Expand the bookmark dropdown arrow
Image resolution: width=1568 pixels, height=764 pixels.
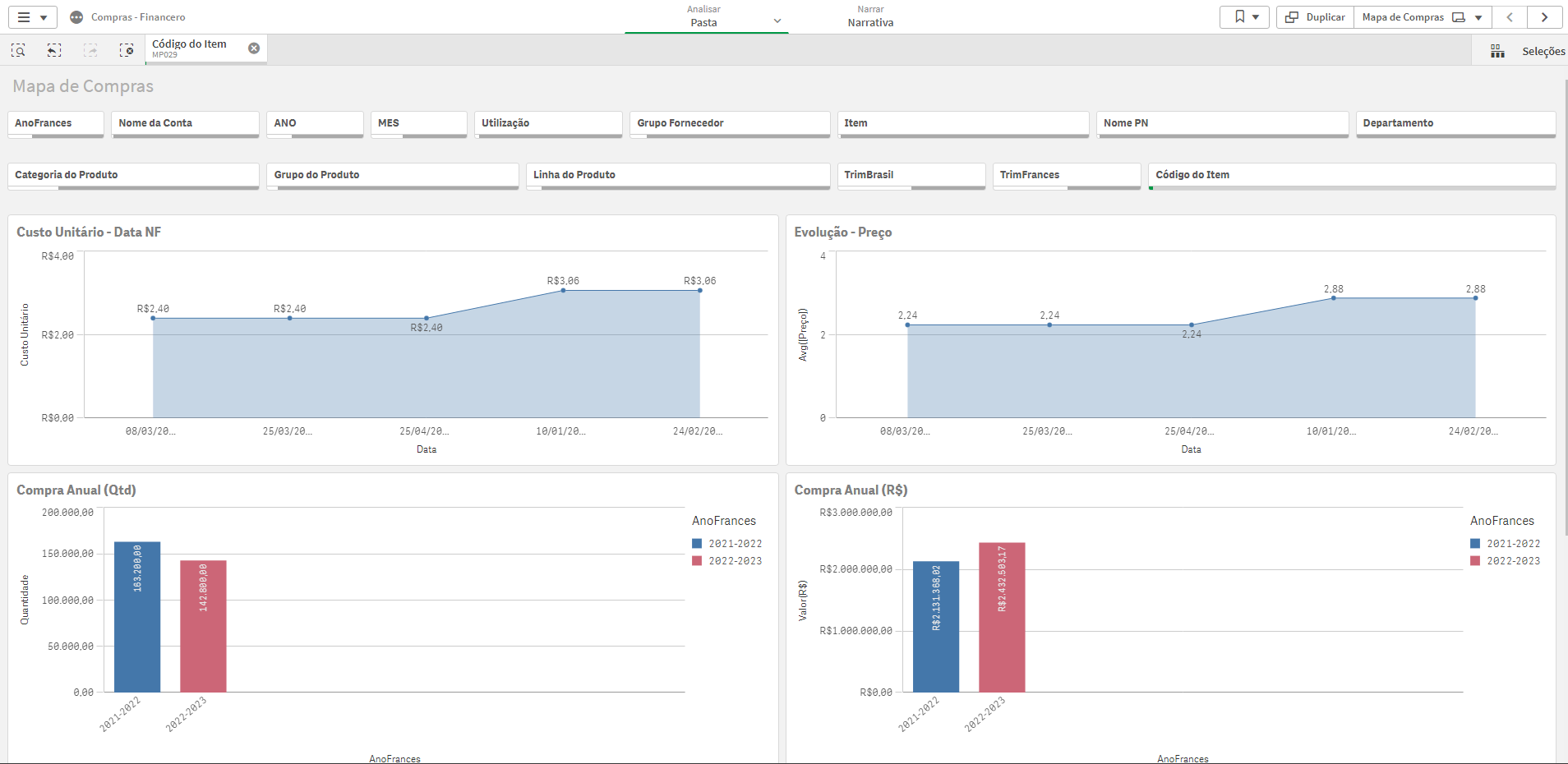tap(1256, 16)
